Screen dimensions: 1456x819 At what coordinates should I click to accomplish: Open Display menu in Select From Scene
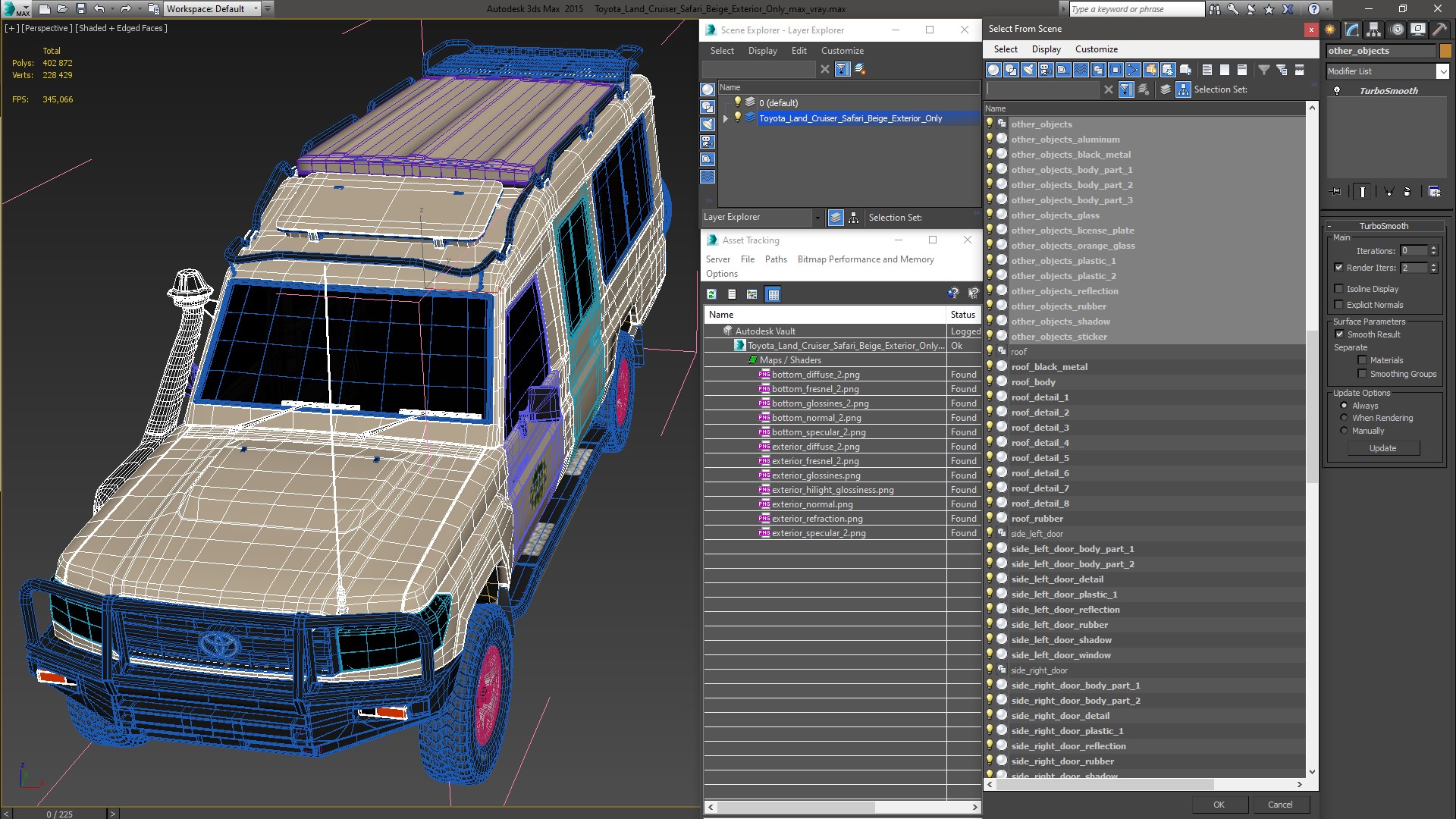pos(1046,49)
